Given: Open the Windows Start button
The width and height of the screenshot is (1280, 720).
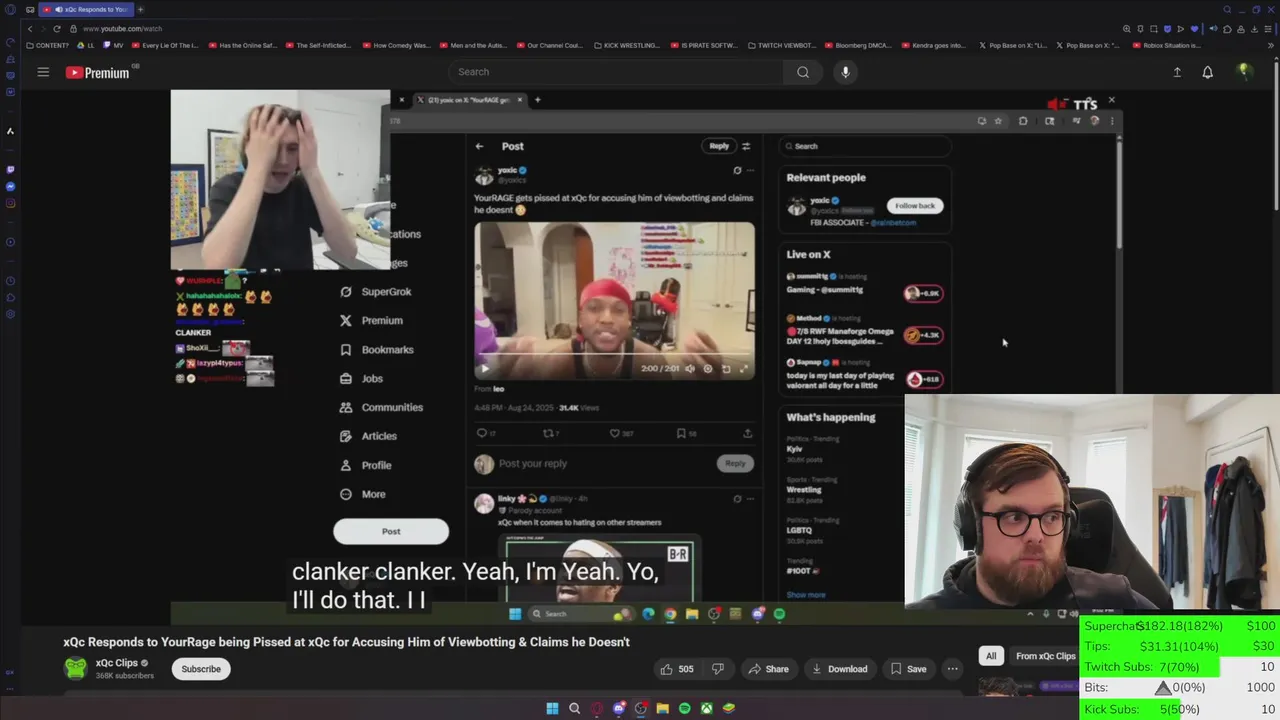Looking at the screenshot, I should (x=552, y=708).
